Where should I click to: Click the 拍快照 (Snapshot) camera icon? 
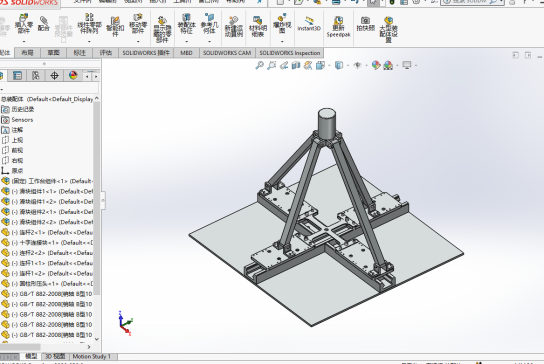point(365,24)
